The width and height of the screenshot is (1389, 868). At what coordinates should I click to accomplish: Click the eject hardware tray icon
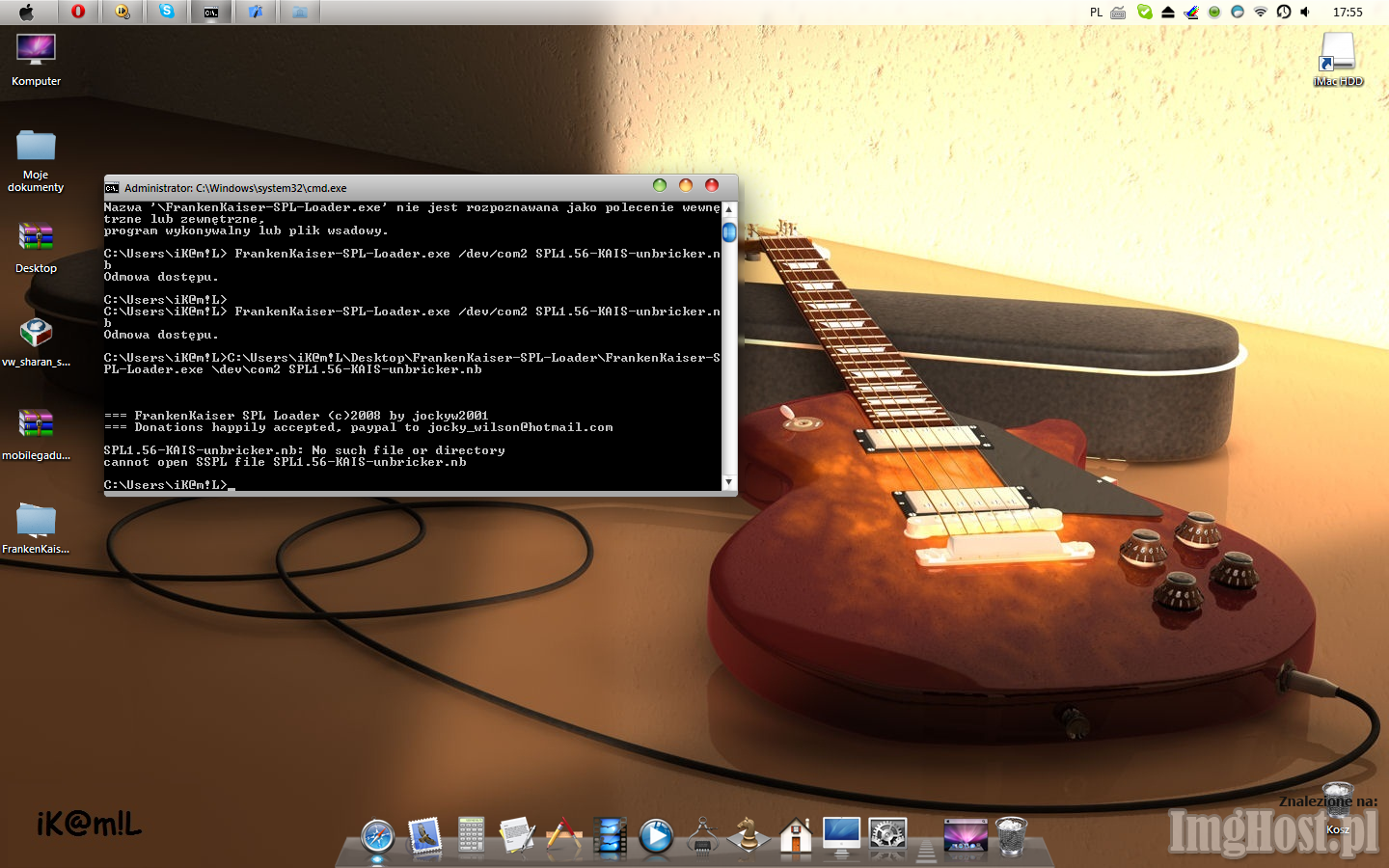pos(1167,13)
